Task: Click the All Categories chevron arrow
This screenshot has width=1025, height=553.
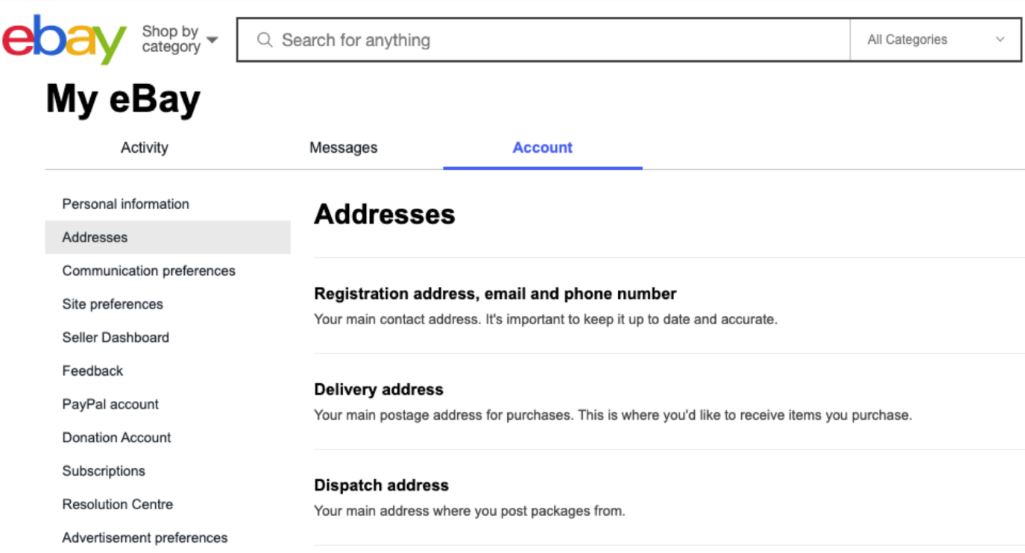Action: [x=1000, y=39]
